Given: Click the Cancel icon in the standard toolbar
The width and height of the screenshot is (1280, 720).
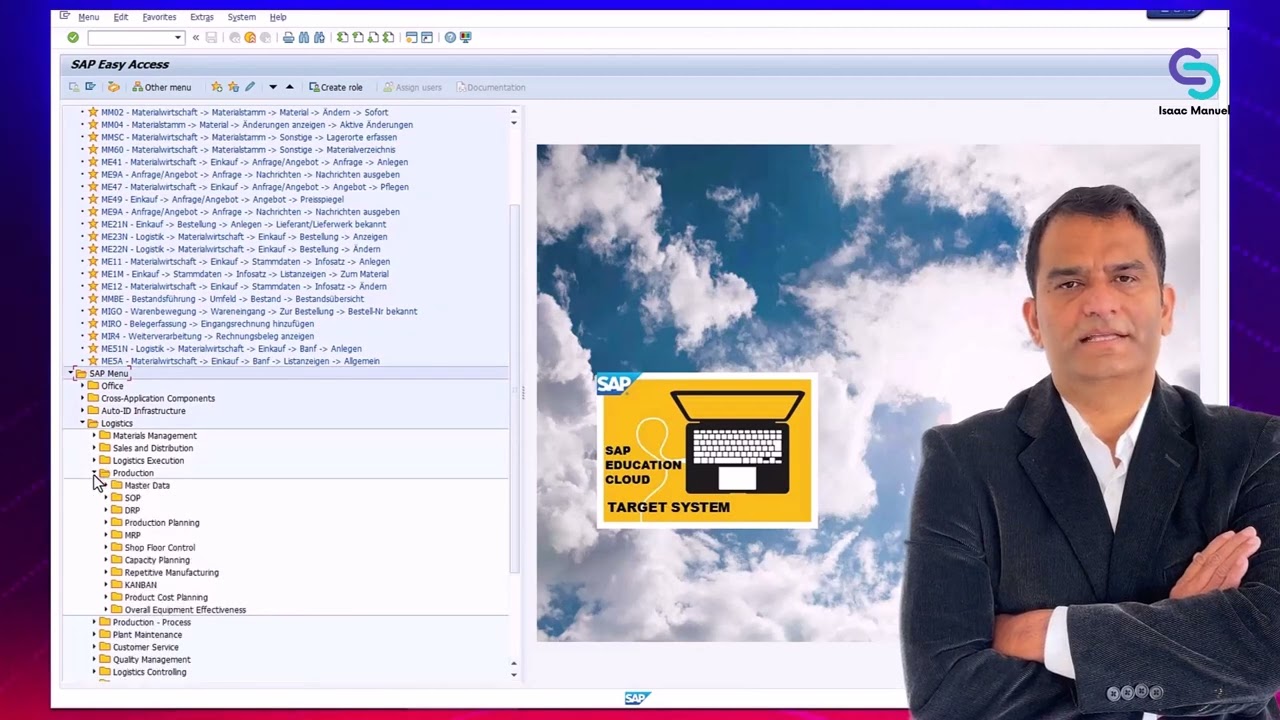Looking at the screenshot, I should coord(265,38).
